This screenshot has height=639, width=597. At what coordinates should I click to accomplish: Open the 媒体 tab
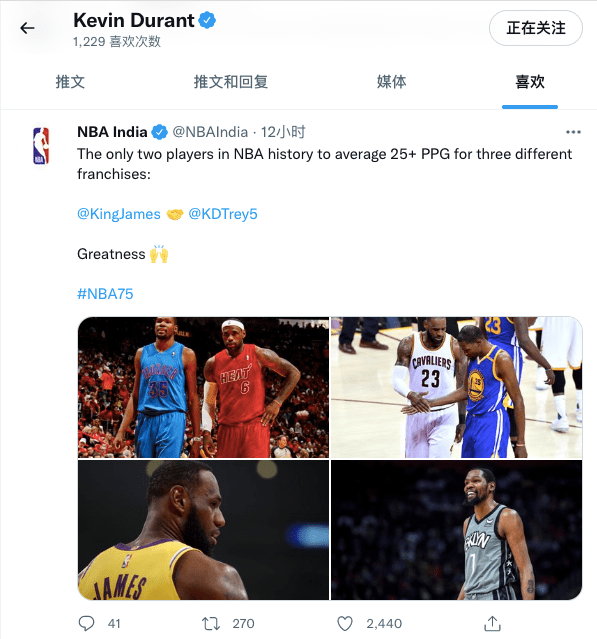pyautogui.click(x=391, y=82)
